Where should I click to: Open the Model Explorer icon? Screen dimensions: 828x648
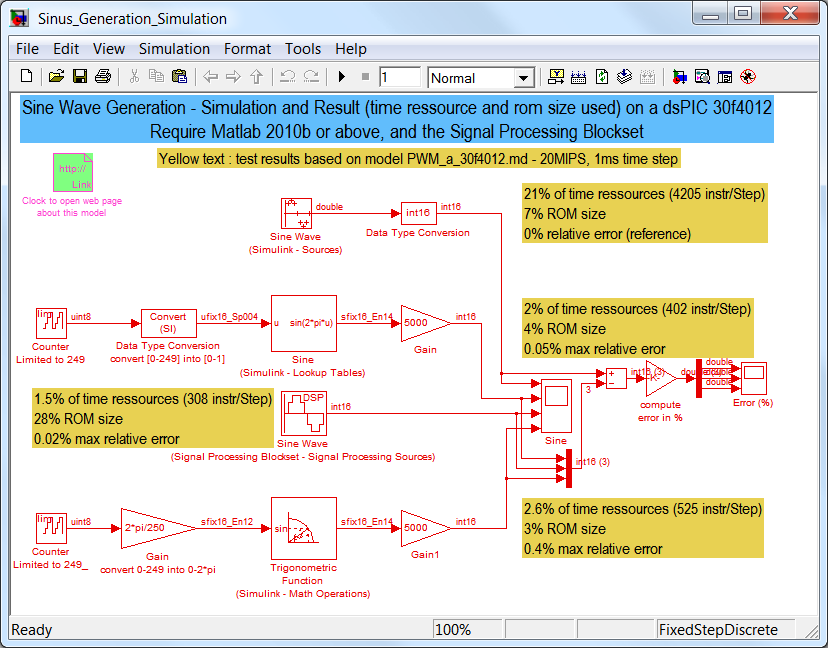tap(702, 77)
